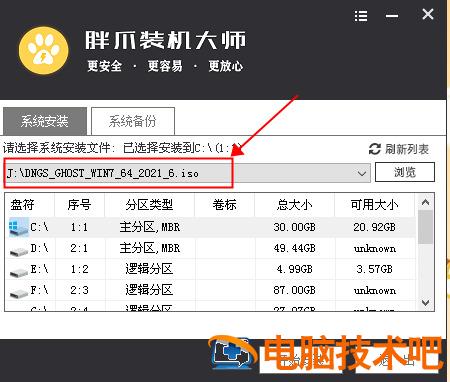Click the 刷新列表 link text
450x382 pixels.
(407, 149)
